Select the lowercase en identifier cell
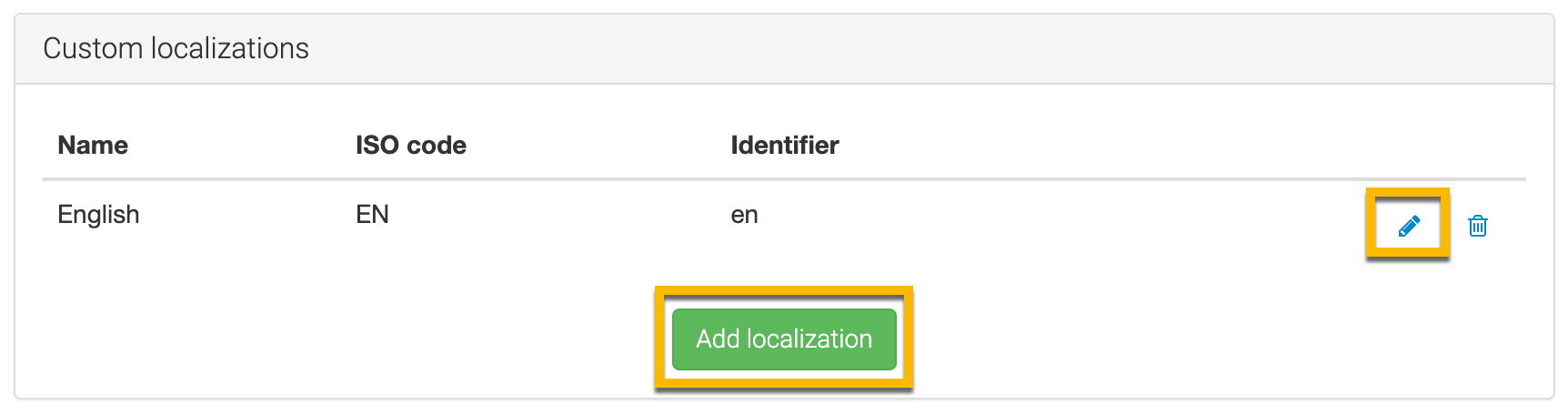Screen dimensions: 1568x415 pyautogui.click(x=744, y=216)
